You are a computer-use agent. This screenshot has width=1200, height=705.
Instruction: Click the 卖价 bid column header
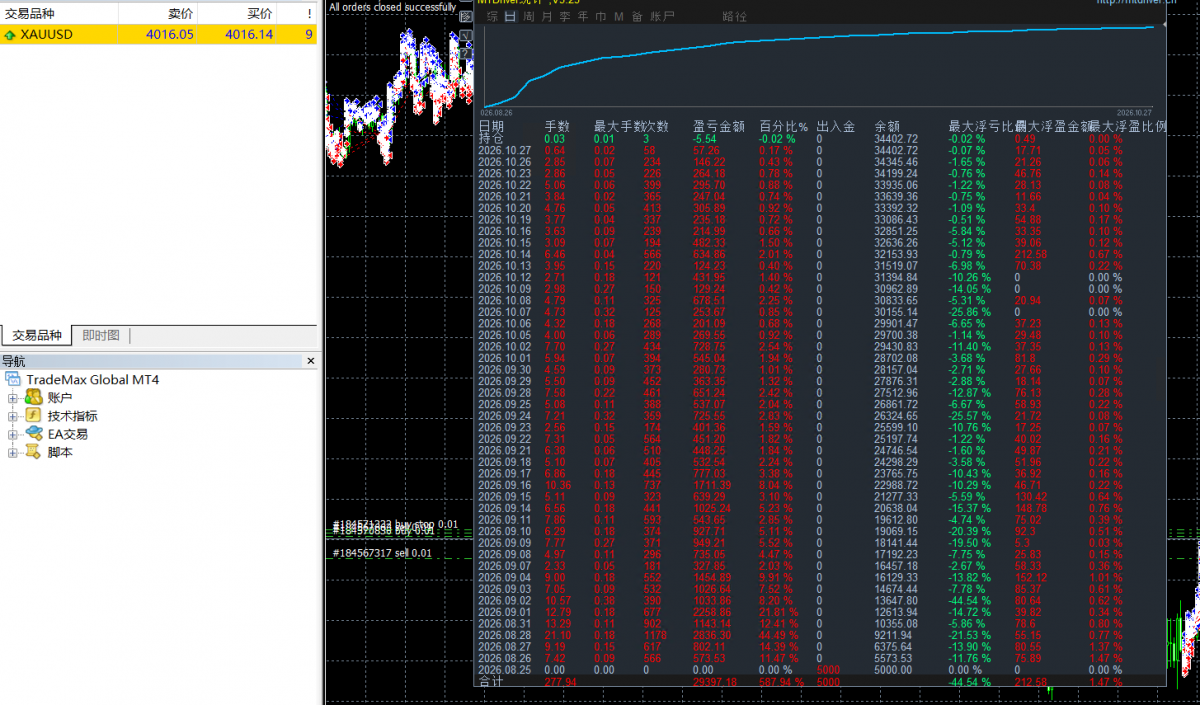click(157, 13)
